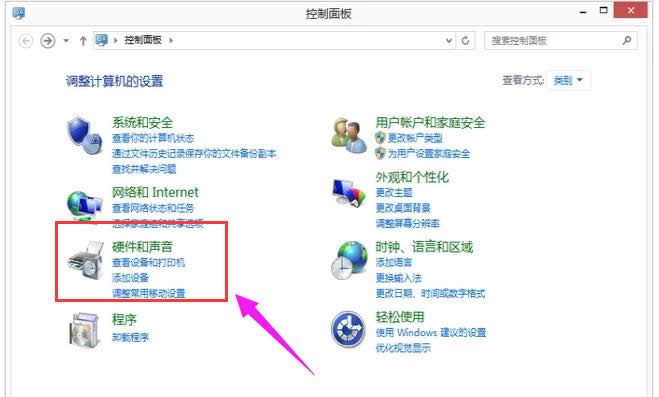Click the Network and Internet globe icon

coord(84,205)
